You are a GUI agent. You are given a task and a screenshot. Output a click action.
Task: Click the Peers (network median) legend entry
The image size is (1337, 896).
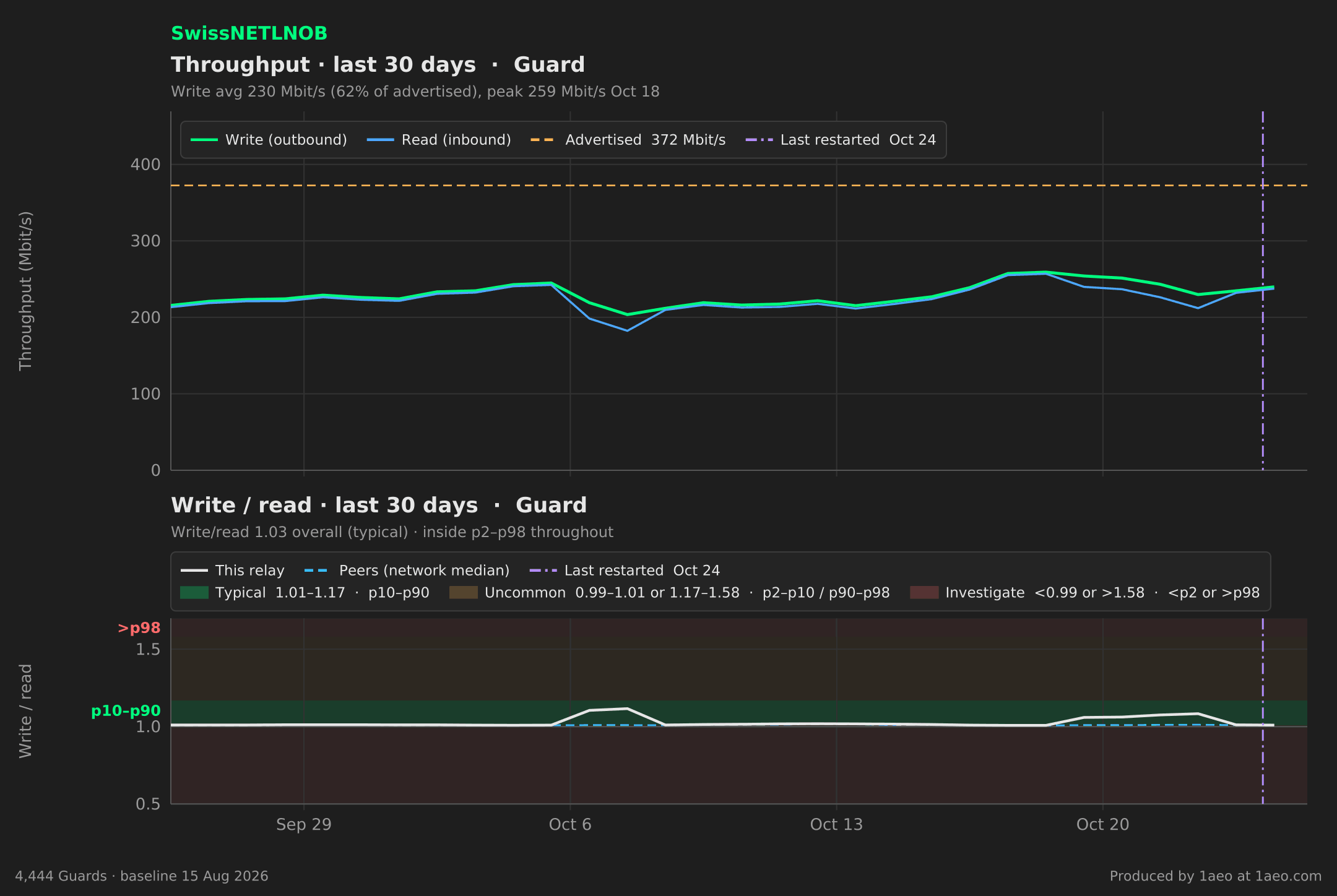point(407,571)
